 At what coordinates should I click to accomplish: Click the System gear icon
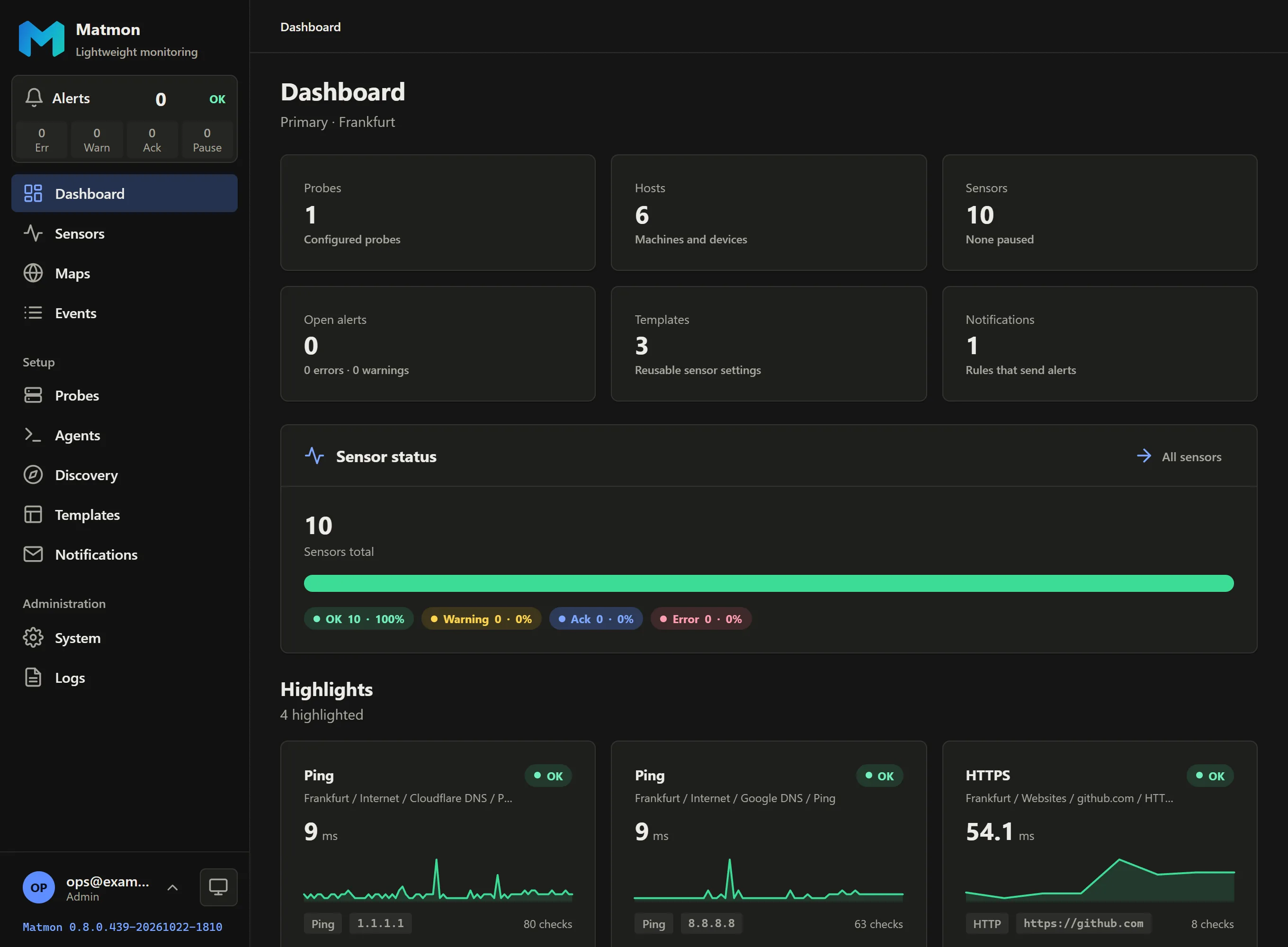tap(33, 637)
